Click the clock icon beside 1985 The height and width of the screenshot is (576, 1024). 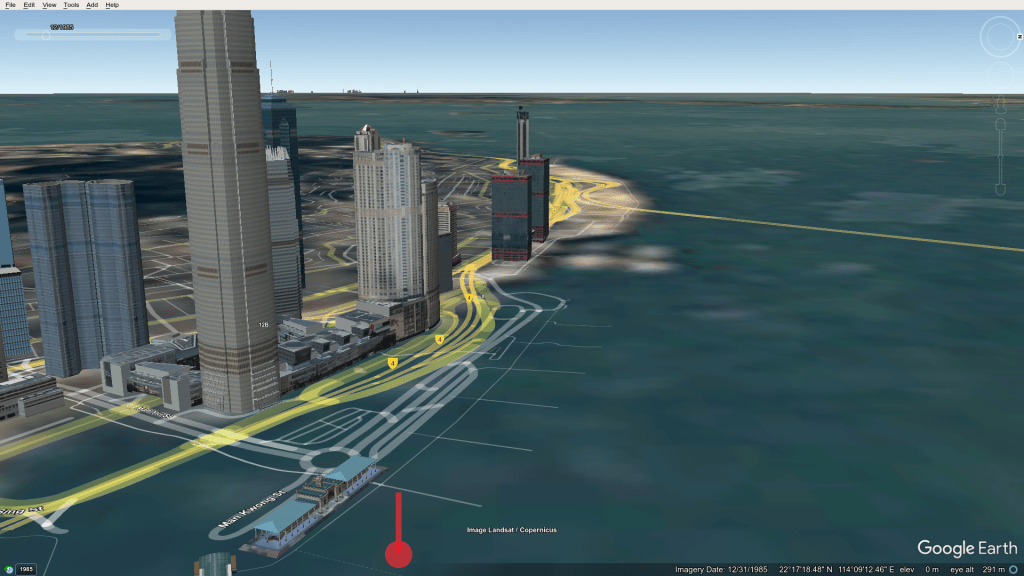(9, 569)
